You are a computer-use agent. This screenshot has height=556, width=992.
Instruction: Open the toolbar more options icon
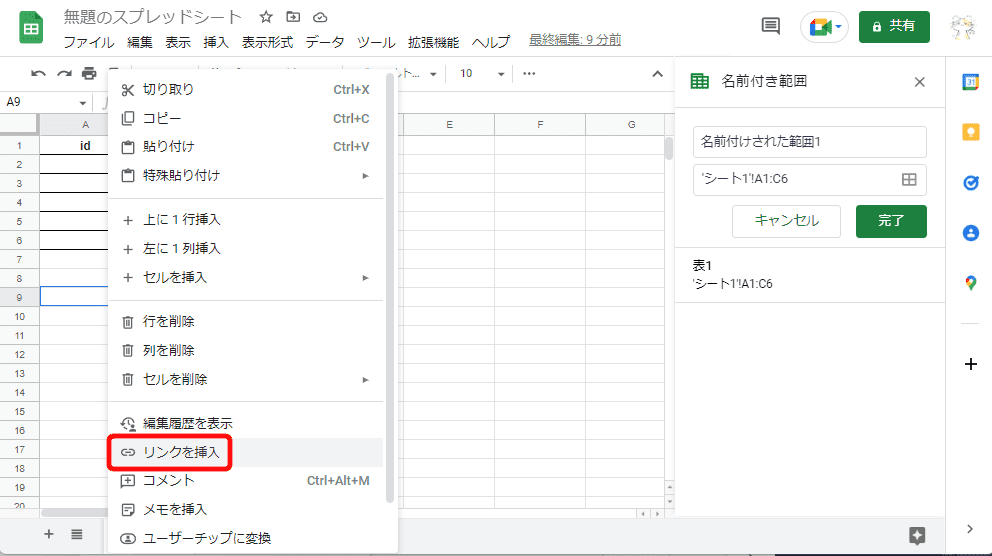[529, 74]
